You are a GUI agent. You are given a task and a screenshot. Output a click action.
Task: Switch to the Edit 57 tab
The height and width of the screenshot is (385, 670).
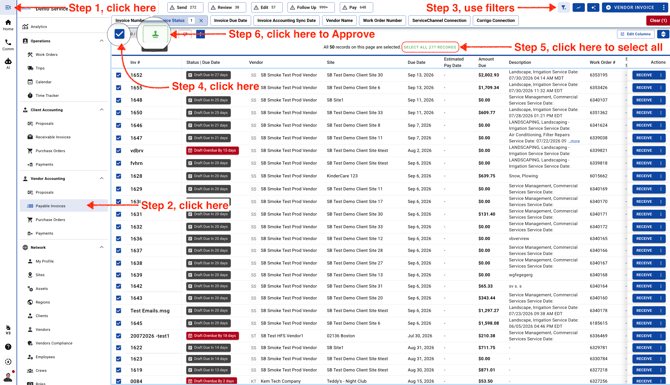click(x=266, y=7)
